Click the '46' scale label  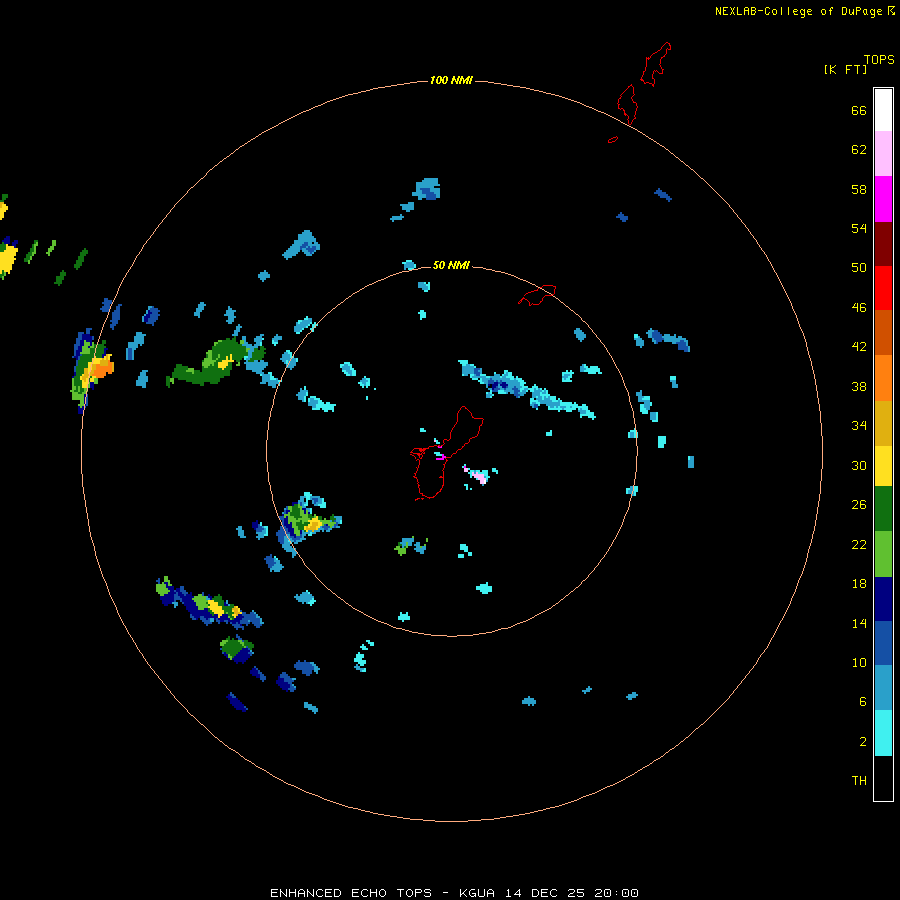point(859,308)
